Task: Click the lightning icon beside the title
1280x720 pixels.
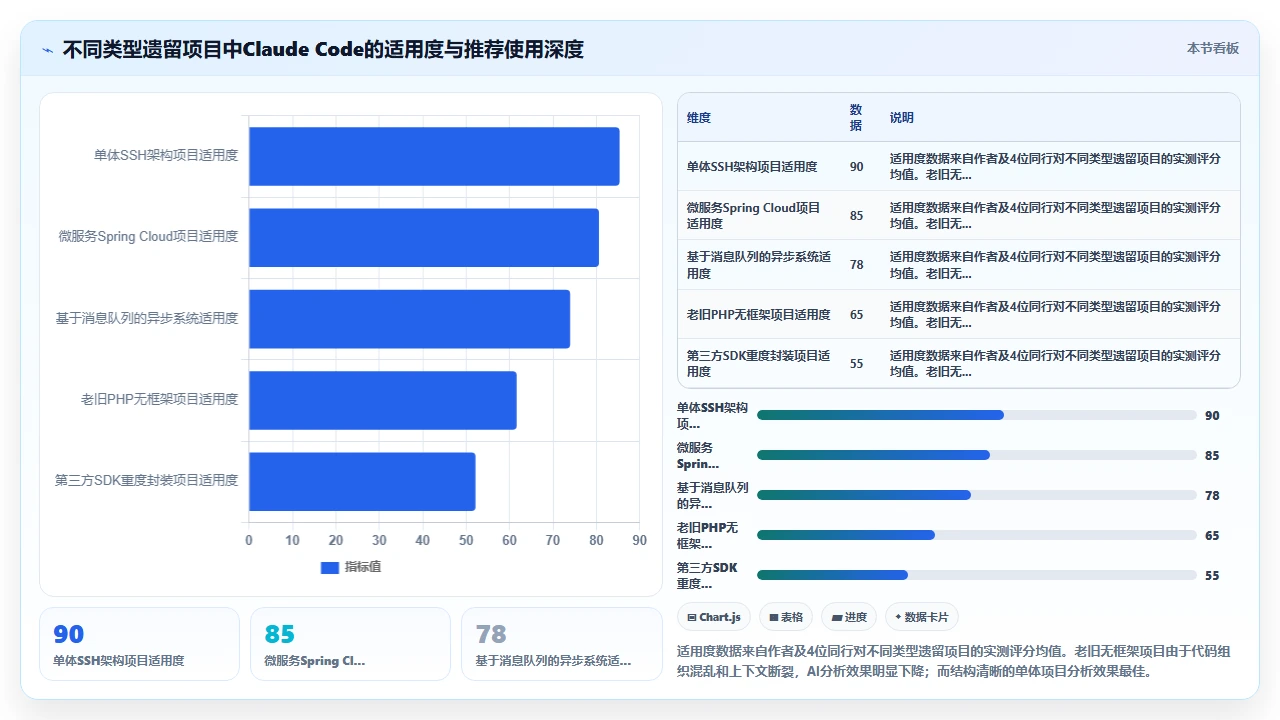Action: point(48,50)
